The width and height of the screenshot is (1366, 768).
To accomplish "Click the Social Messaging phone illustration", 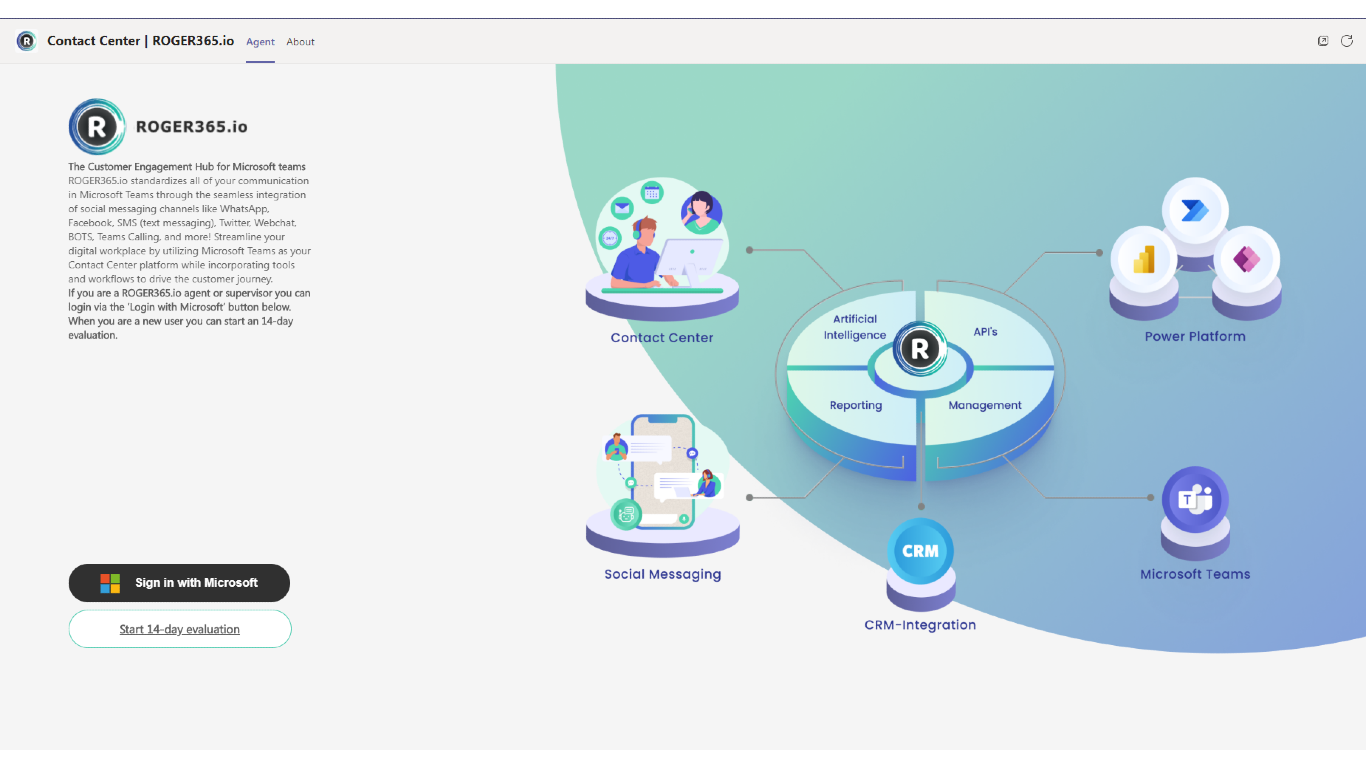I will click(662, 484).
